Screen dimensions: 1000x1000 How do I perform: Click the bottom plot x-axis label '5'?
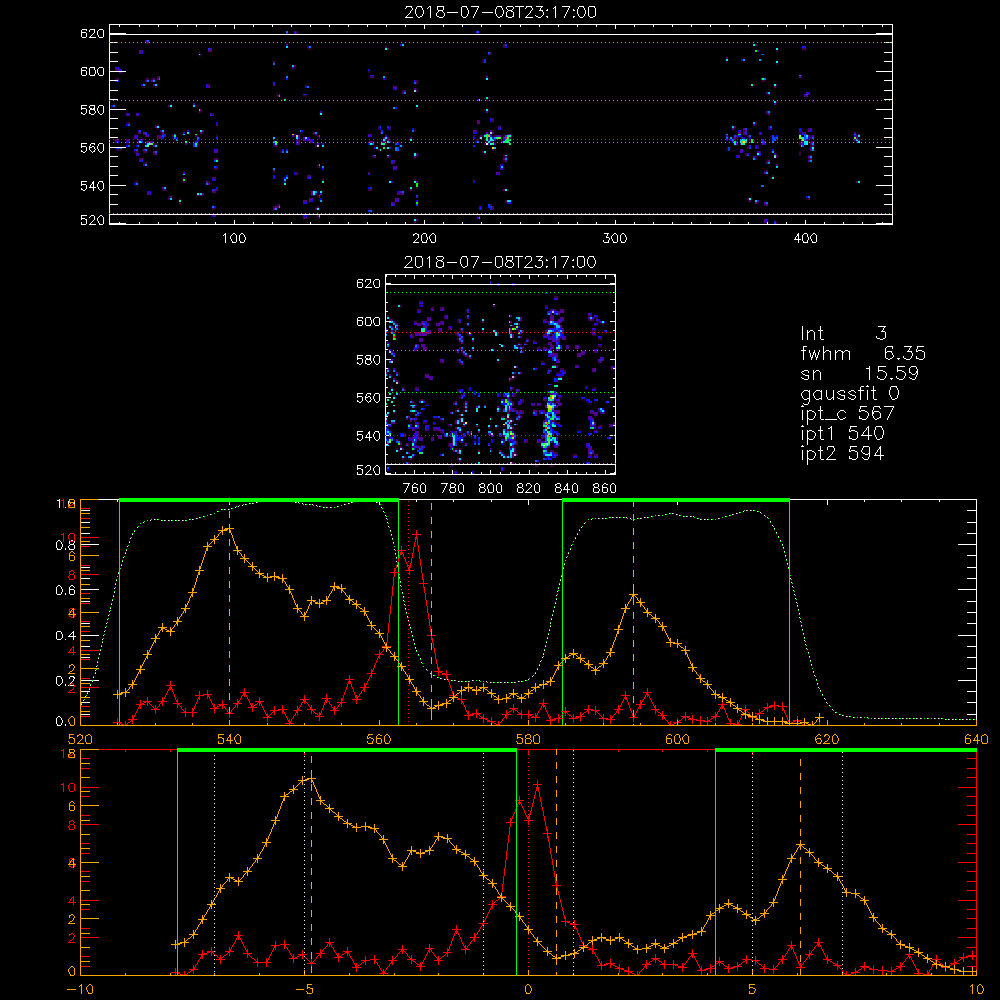coord(753,990)
